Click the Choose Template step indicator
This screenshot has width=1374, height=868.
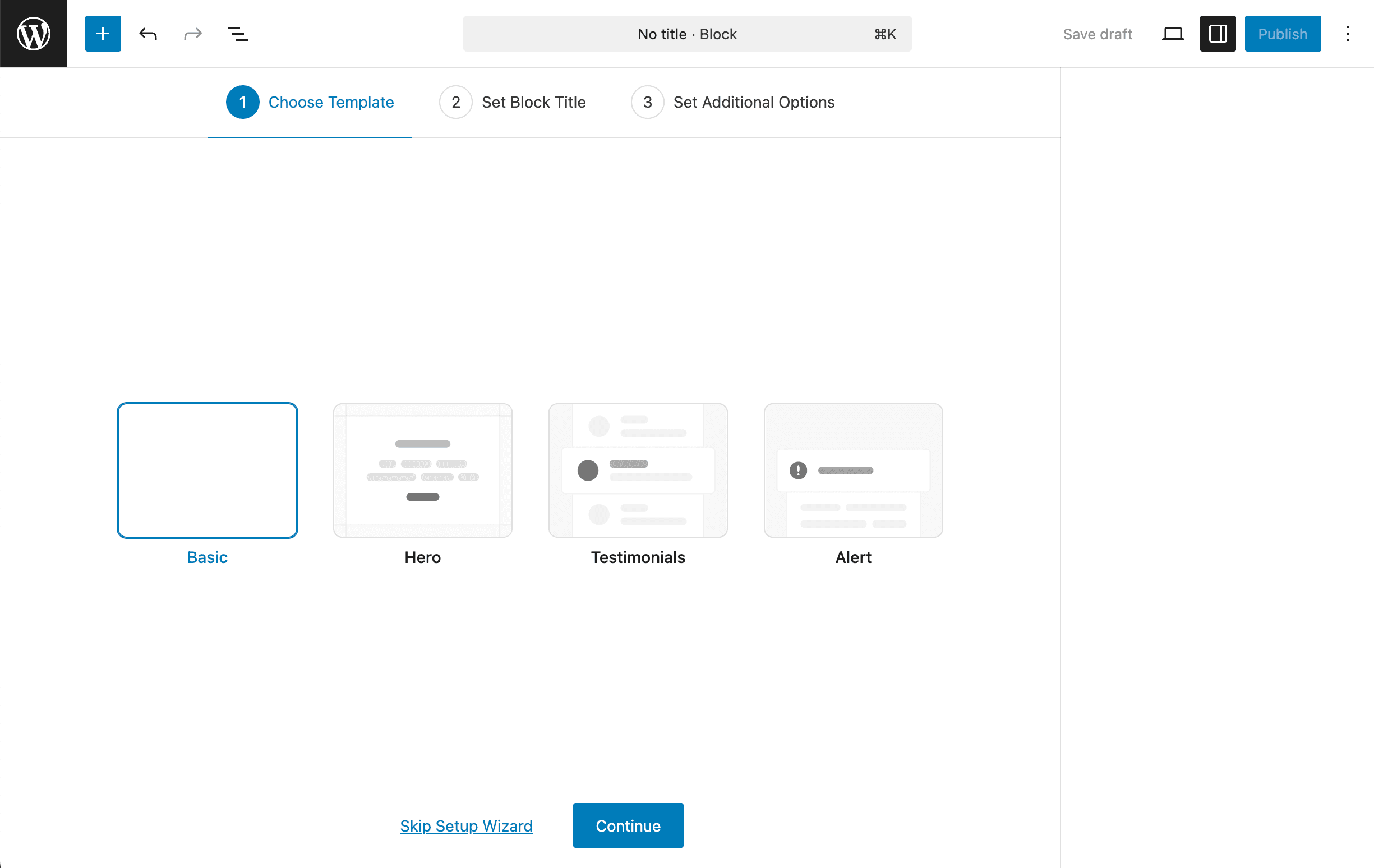(x=310, y=102)
